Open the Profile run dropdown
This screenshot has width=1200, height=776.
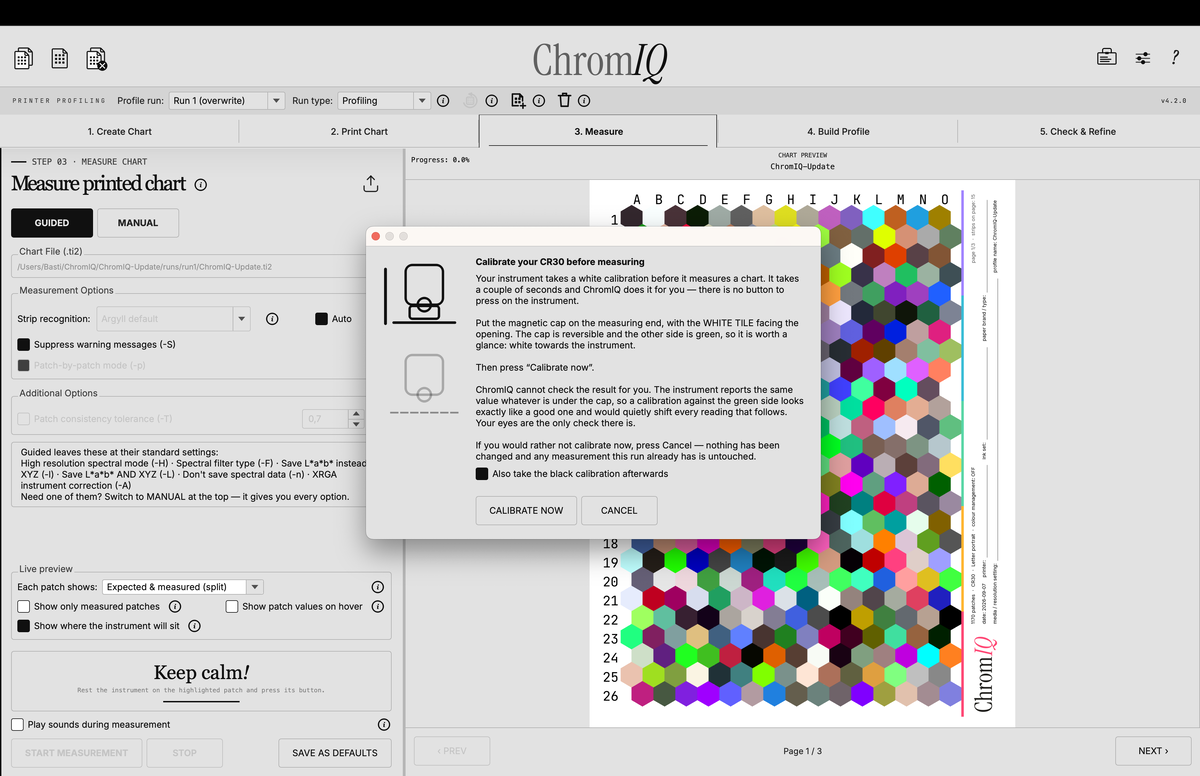pyautogui.click(x=227, y=101)
